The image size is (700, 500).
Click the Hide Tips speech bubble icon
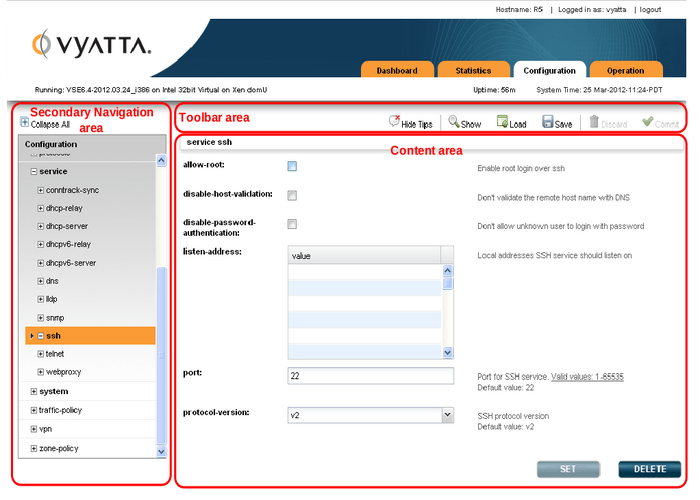pos(394,121)
